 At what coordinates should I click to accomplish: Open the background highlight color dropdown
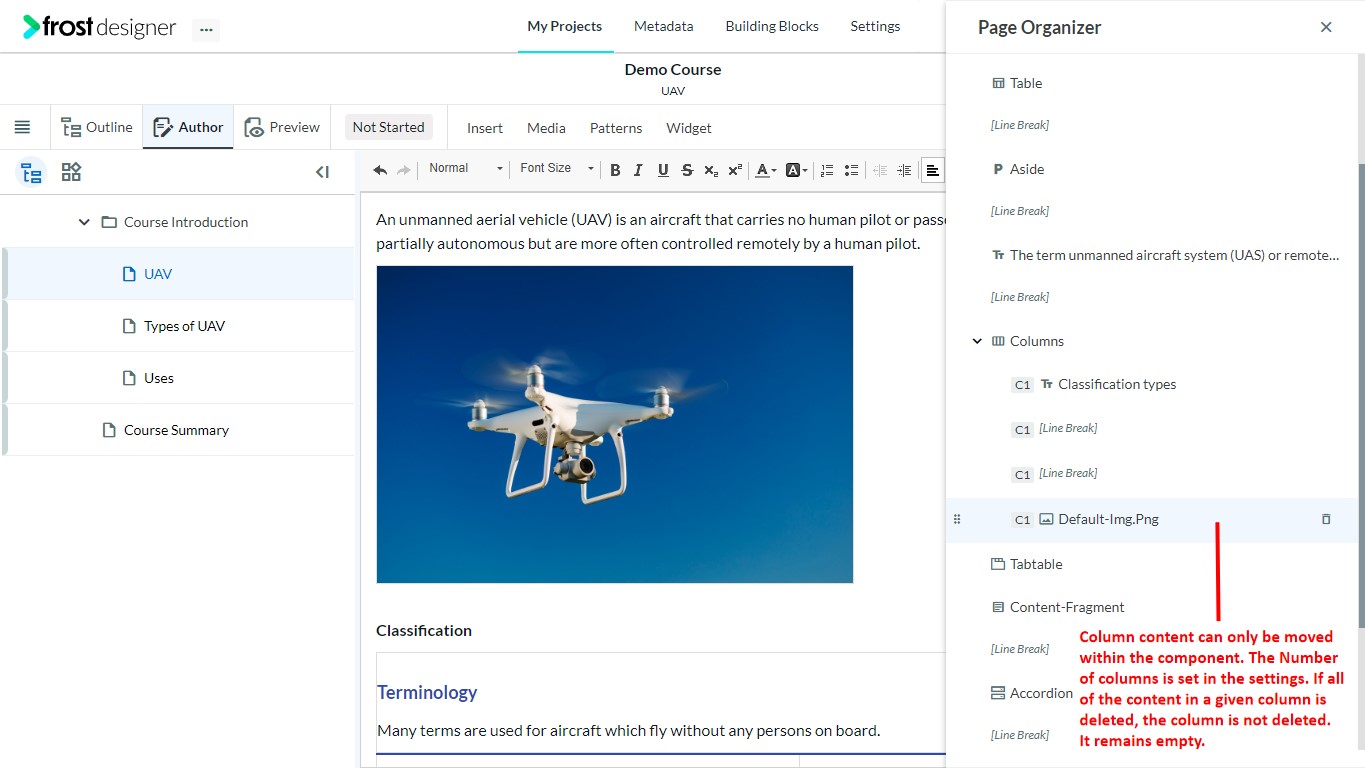[x=797, y=170]
